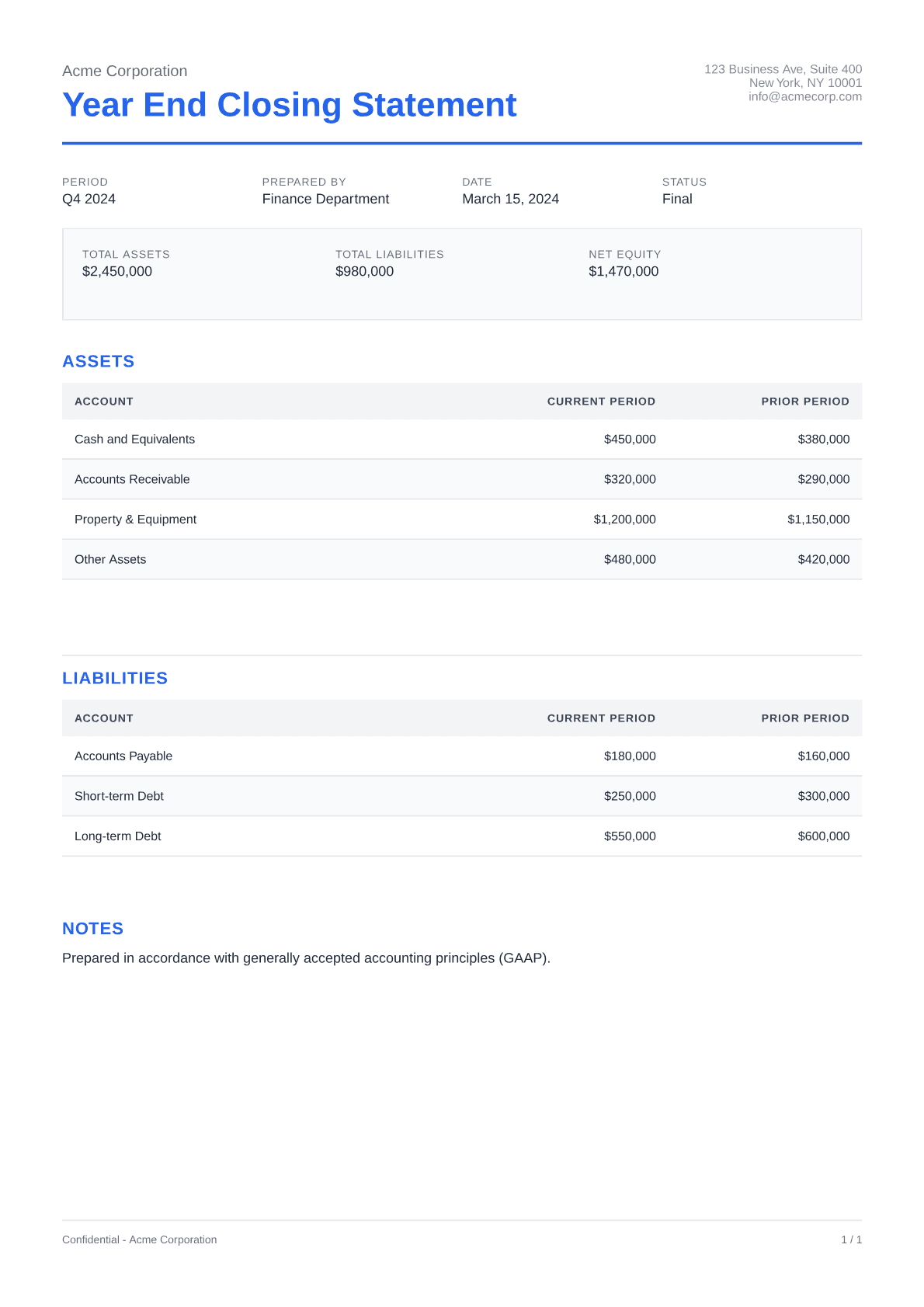Click the Q4 2024 period value
Image resolution: width=924 pixels, height=1307 pixels.
[x=89, y=199]
